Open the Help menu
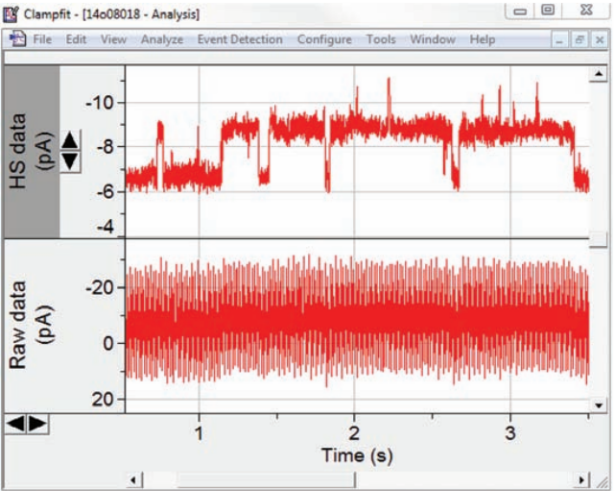This screenshot has height=491, width=615. point(482,40)
